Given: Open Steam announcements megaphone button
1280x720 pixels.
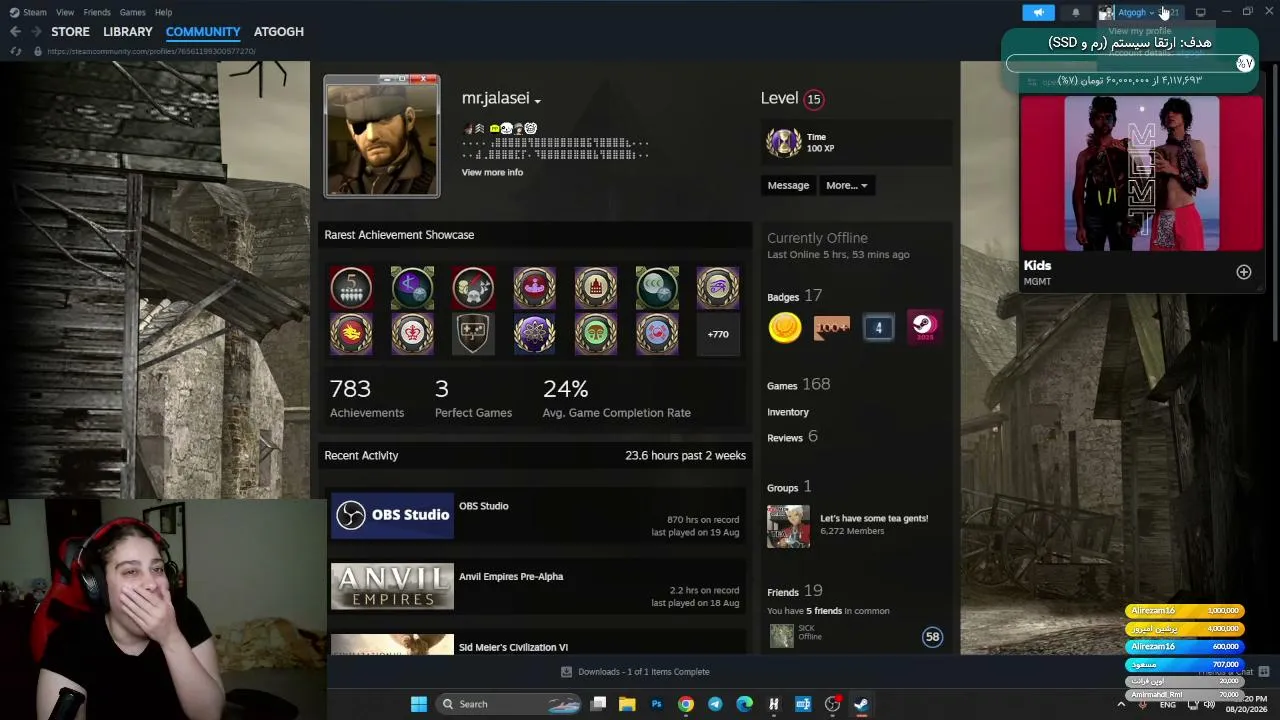Looking at the screenshot, I should tap(1038, 12).
